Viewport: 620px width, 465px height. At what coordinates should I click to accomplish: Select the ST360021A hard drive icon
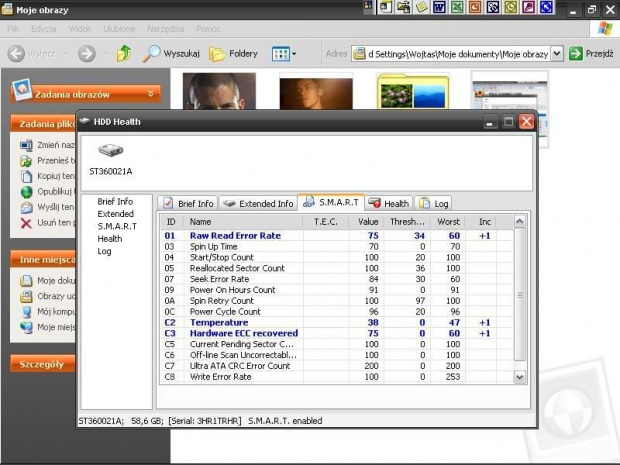click(x=111, y=160)
